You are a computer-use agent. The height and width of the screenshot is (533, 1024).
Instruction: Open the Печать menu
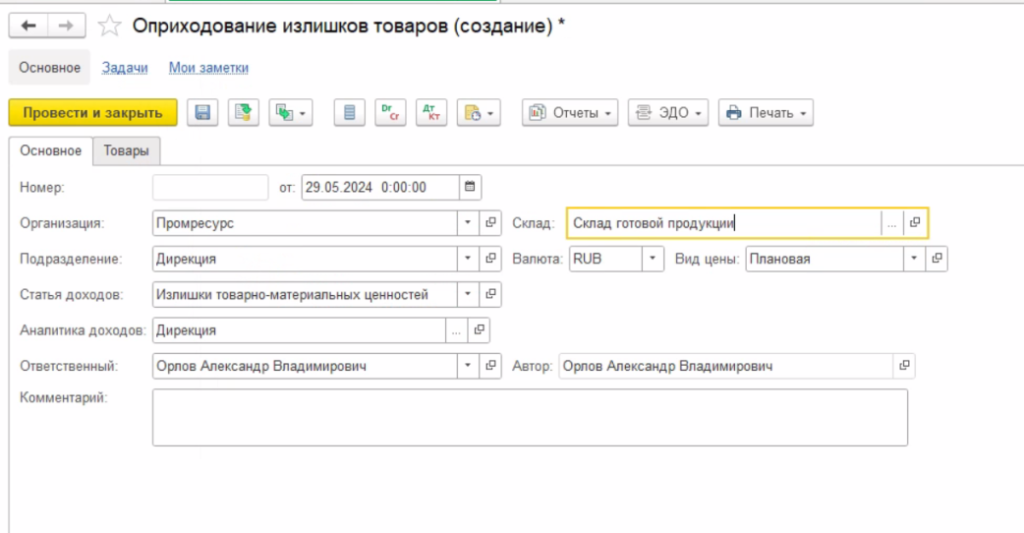coord(766,113)
